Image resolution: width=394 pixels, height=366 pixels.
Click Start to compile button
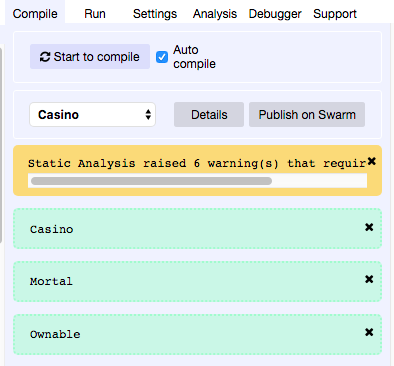click(x=90, y=57)
